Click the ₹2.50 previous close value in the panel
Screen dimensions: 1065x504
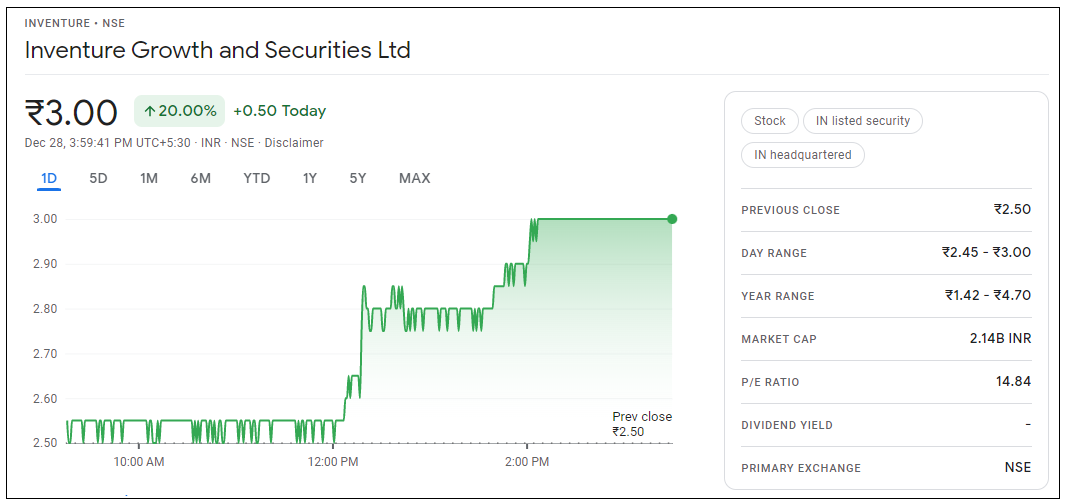point(1012,209)
